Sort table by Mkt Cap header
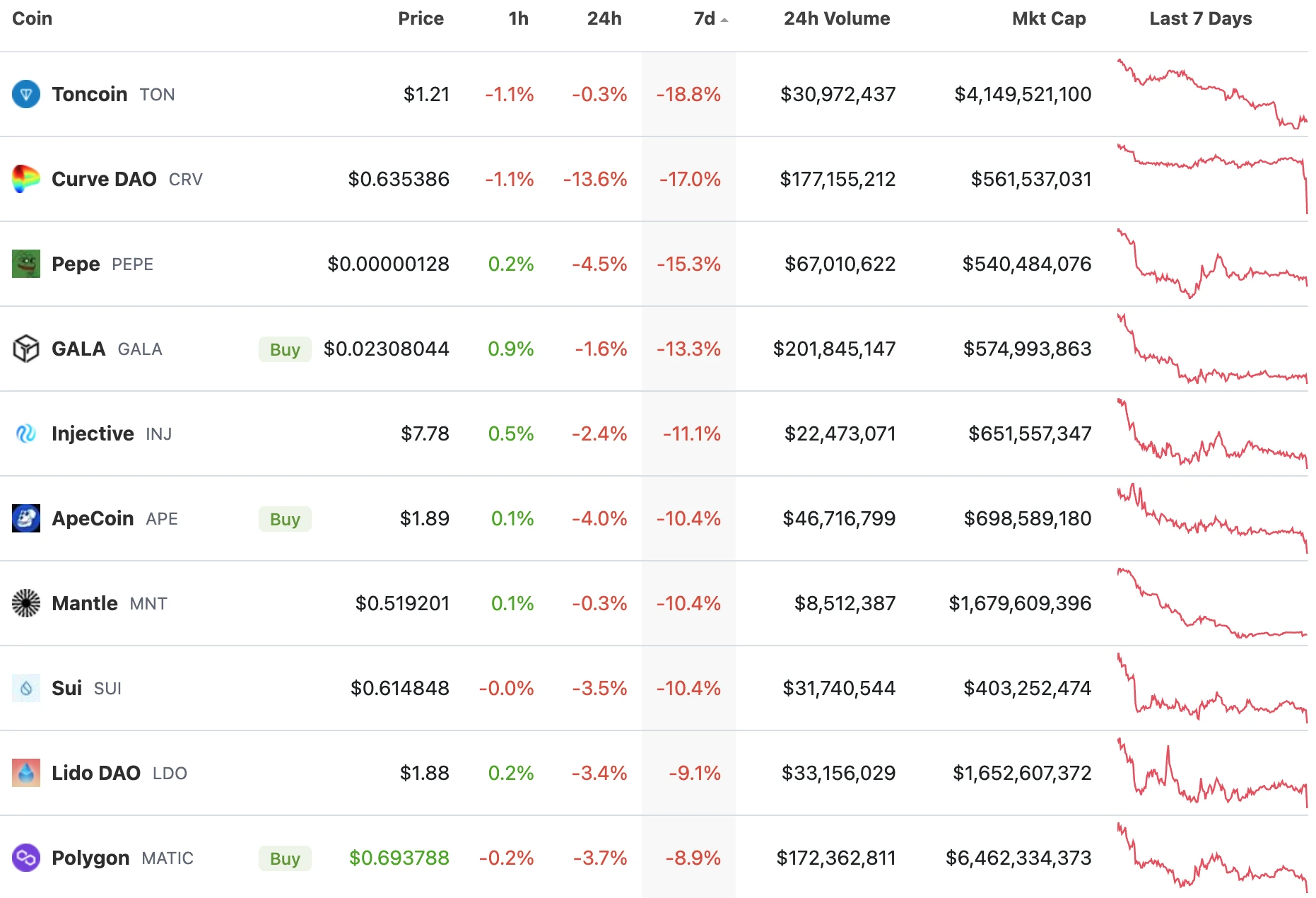This screenshot has width=1316, height=898. click(x=1048, y=19)
